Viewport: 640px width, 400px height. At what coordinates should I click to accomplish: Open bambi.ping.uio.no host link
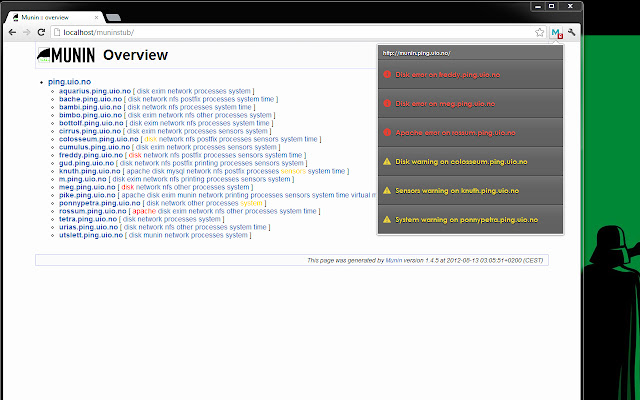[x=90, y=107]
